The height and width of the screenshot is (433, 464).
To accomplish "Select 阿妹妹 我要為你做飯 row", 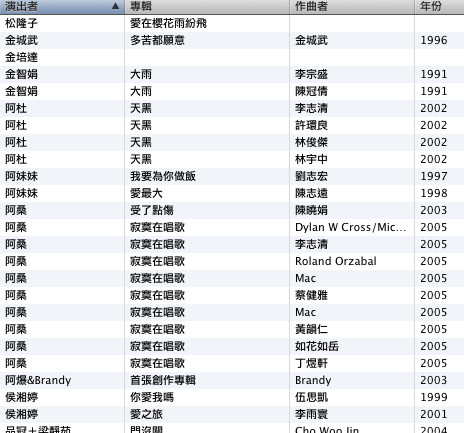I will point(232,176).
